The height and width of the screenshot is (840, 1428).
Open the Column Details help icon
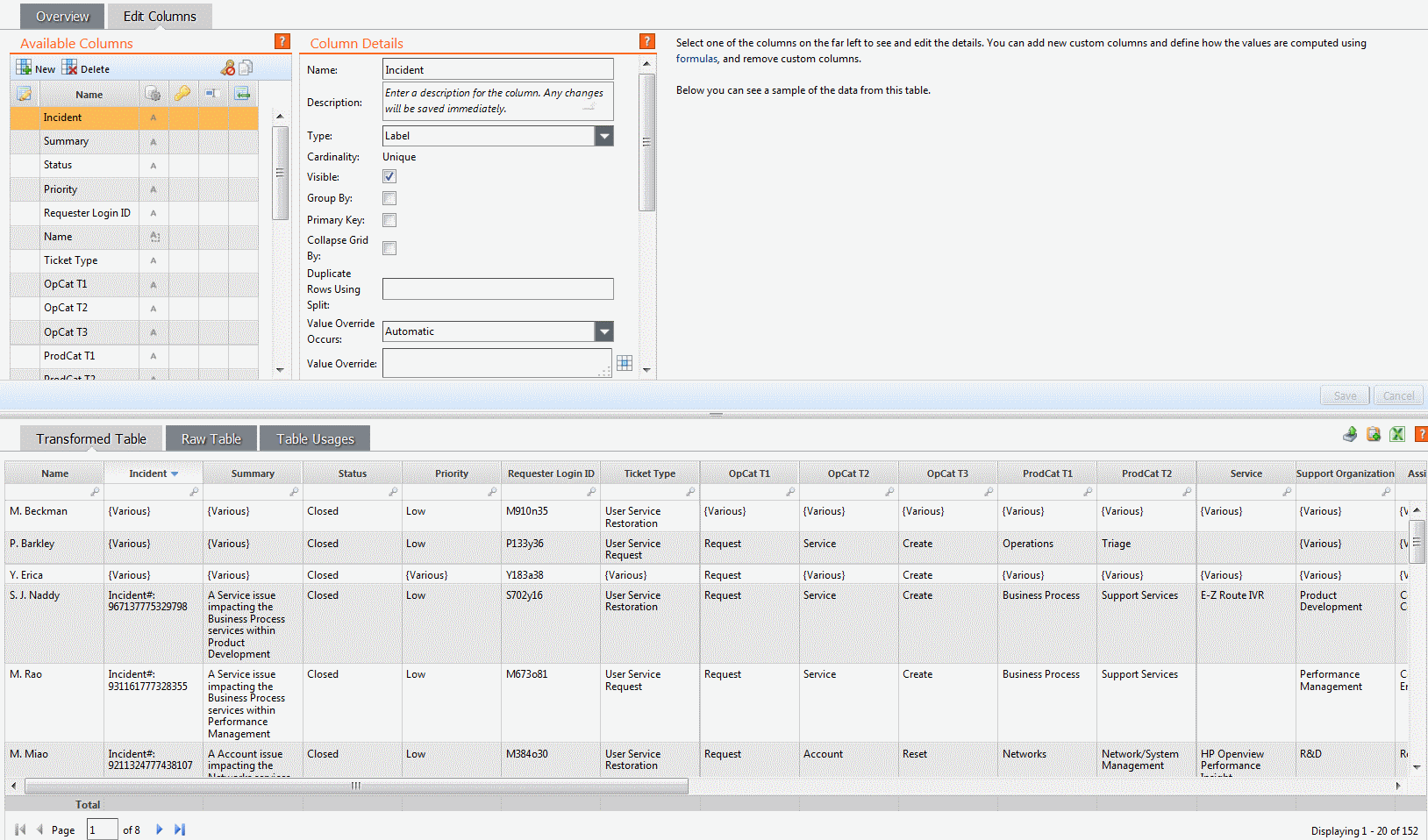point(647,41)
